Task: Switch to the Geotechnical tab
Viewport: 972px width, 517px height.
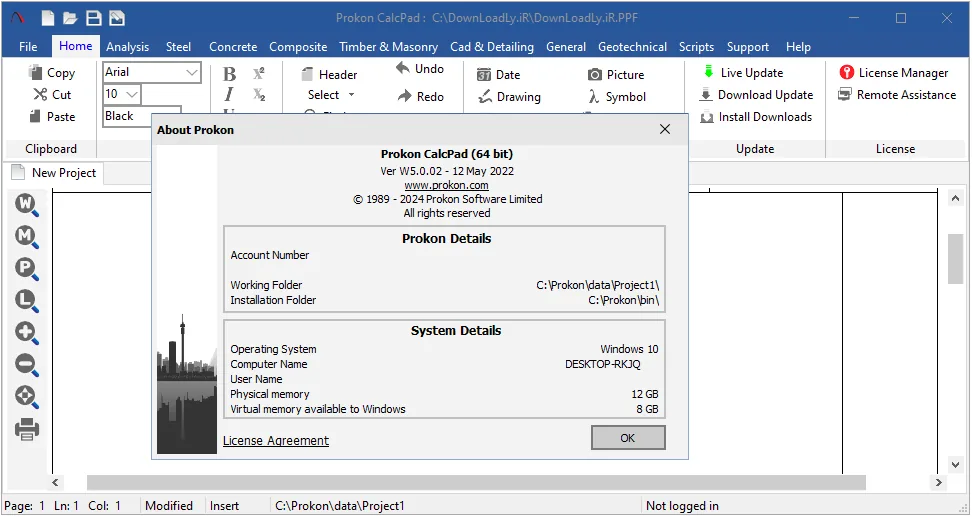Action: tap(632, 46)
